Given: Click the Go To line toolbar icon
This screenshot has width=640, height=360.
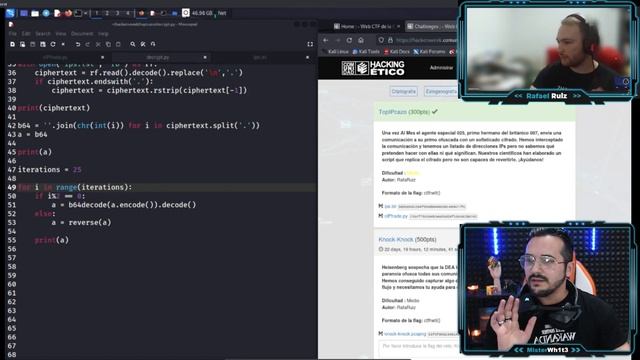Looking at the screenshot, I should [153, 44].
